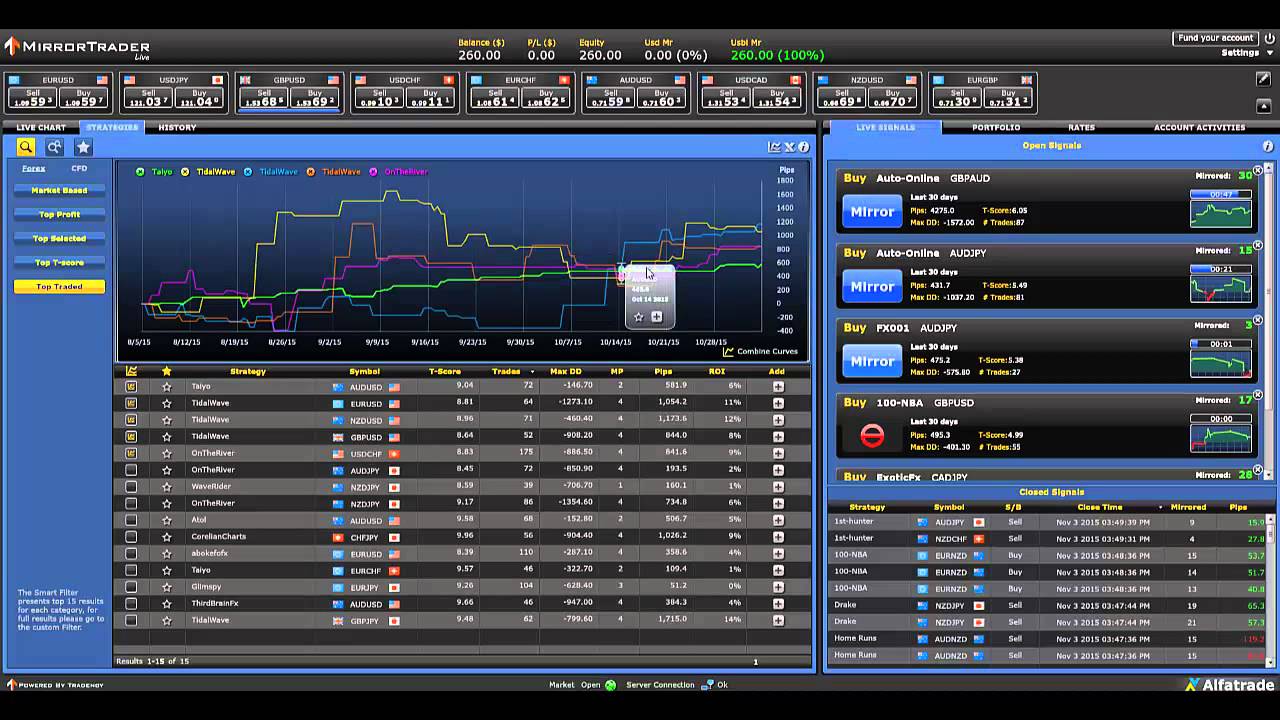Click the info icon above strategies chart
Image resolution: width=1280 pixels, height=720 pixels.
coord(803,147)
